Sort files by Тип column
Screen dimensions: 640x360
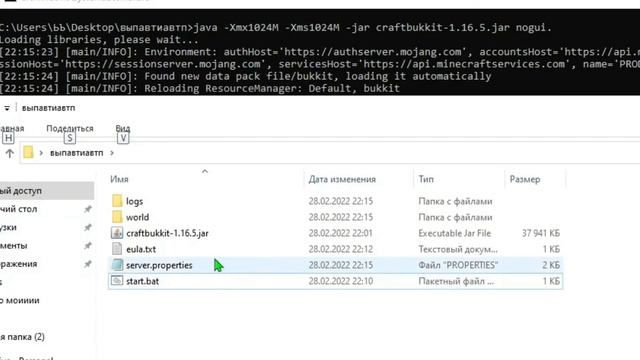click(426, 179)
